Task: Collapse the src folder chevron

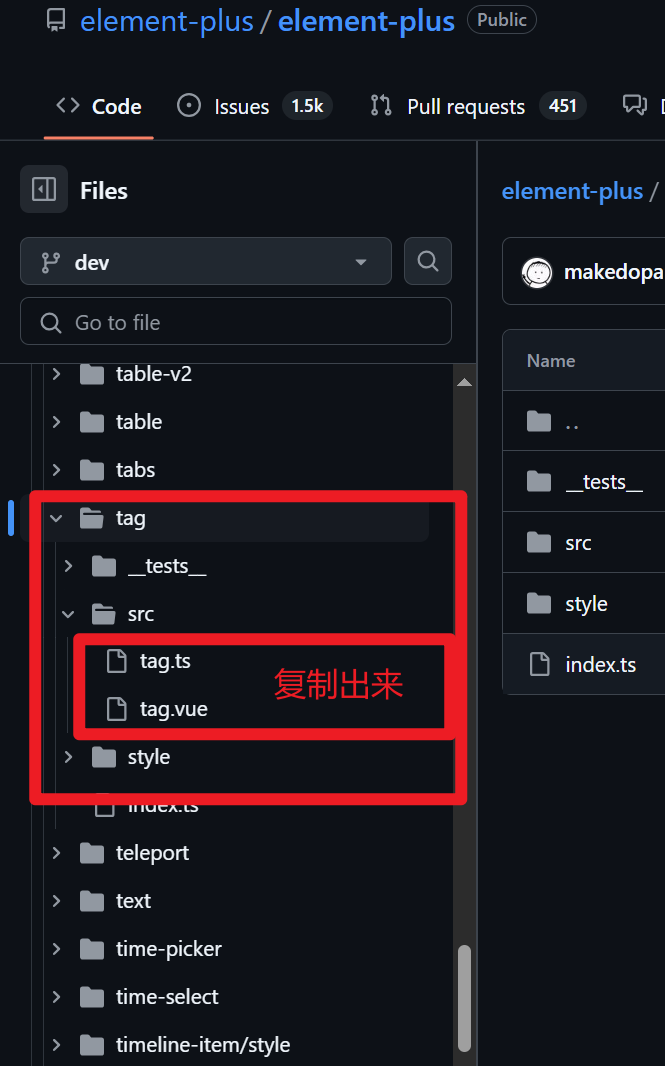Action: click(68, 614)
